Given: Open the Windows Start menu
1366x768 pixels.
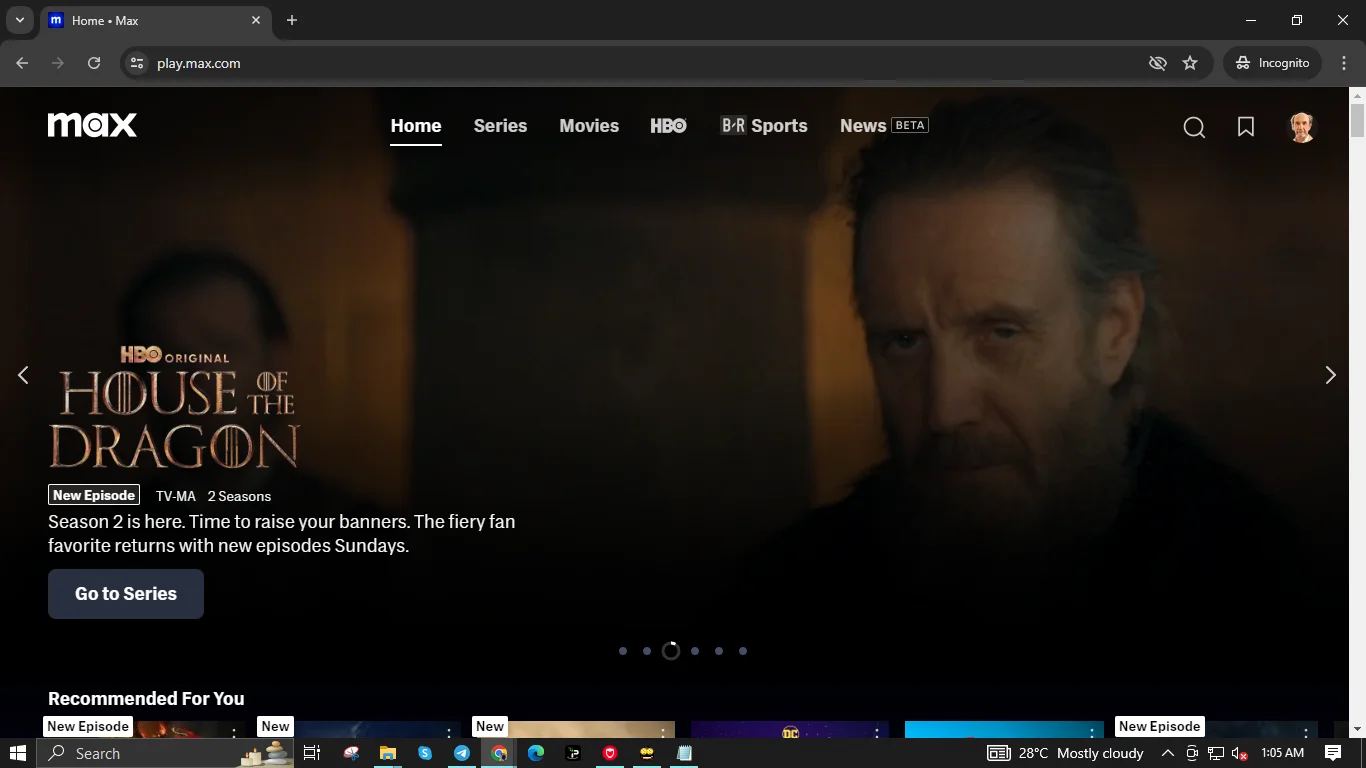Looking at the screenshot, I should [18, 753].
